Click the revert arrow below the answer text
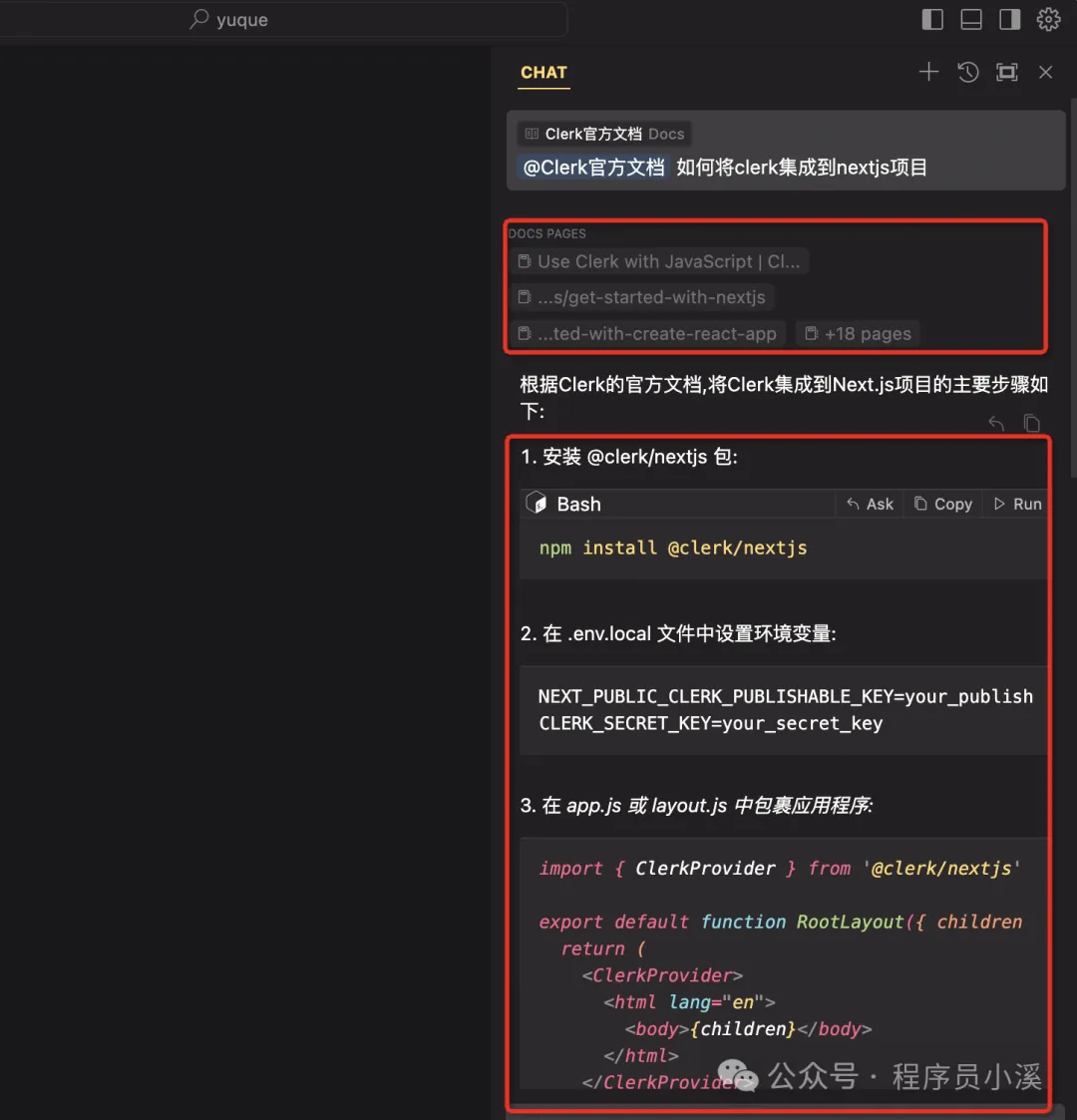This screenshot has width=1077, height=1120. (x=995, y=423)
